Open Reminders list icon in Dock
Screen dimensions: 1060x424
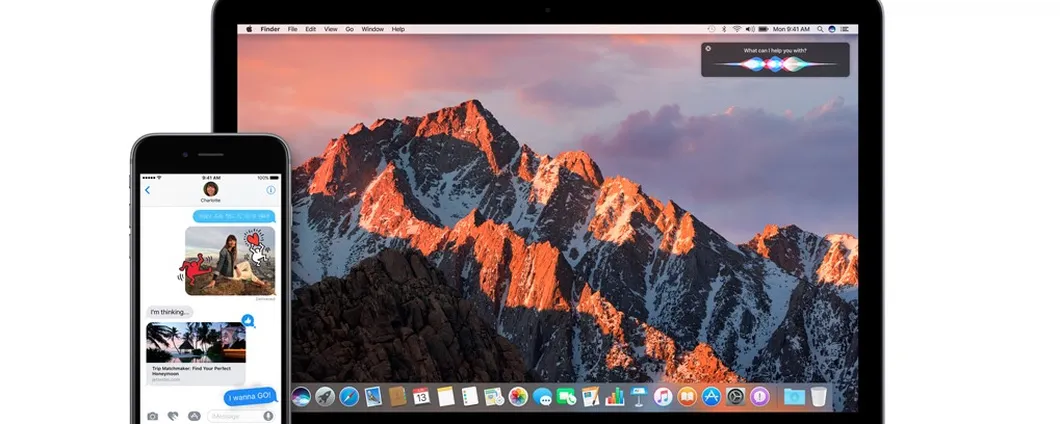click(470, 396)
